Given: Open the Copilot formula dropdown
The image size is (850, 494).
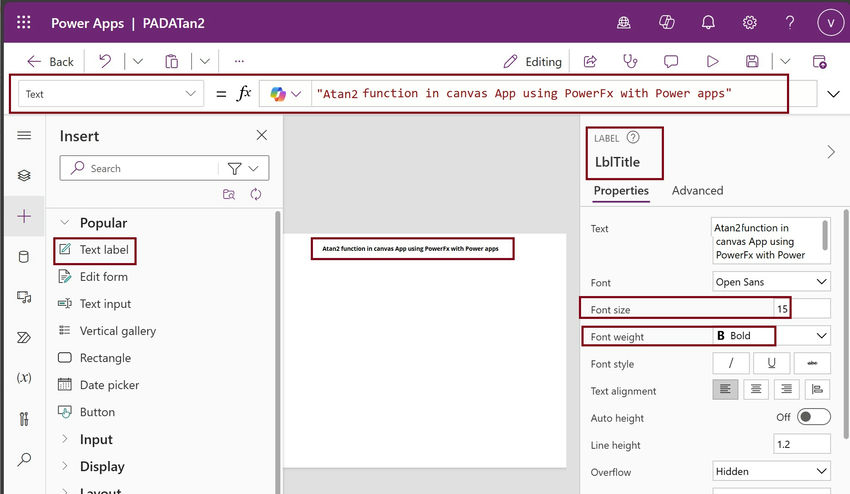Looking at the screenshot, I should click(286, 94).
